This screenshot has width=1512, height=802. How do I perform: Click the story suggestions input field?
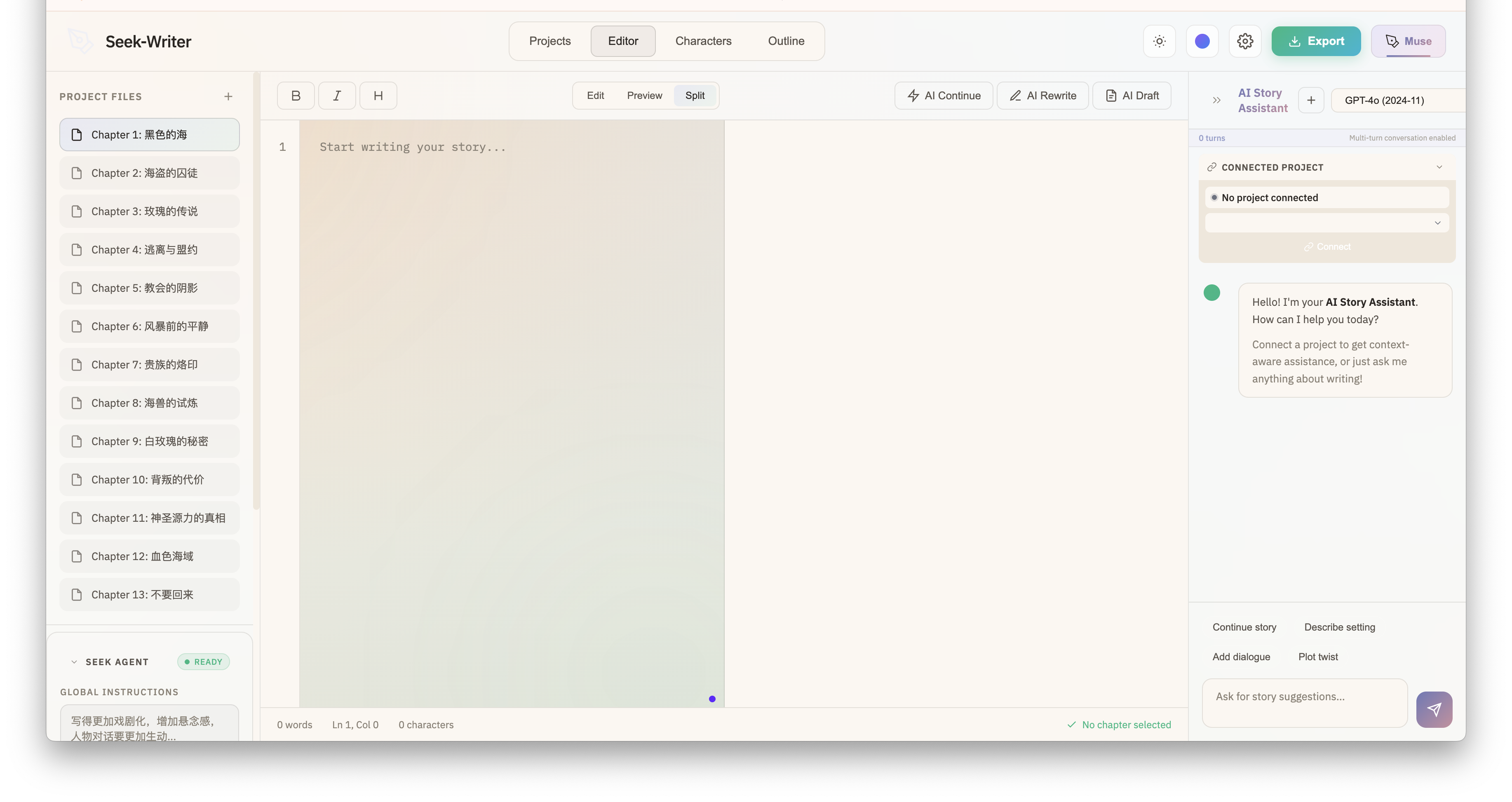(x=1304, y=703)
